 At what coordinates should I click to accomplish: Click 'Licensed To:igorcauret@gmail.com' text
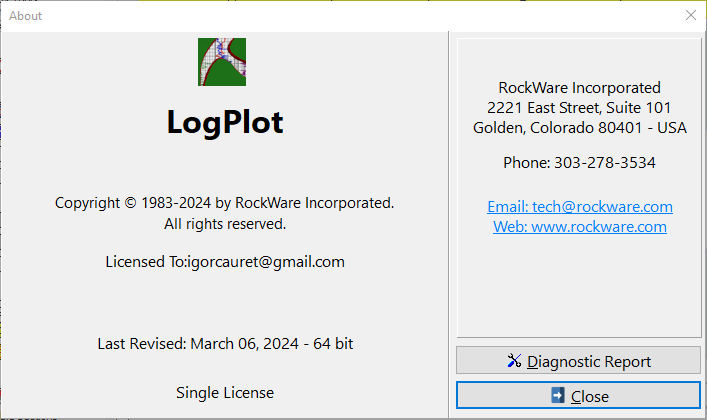[x=225, y=262]
